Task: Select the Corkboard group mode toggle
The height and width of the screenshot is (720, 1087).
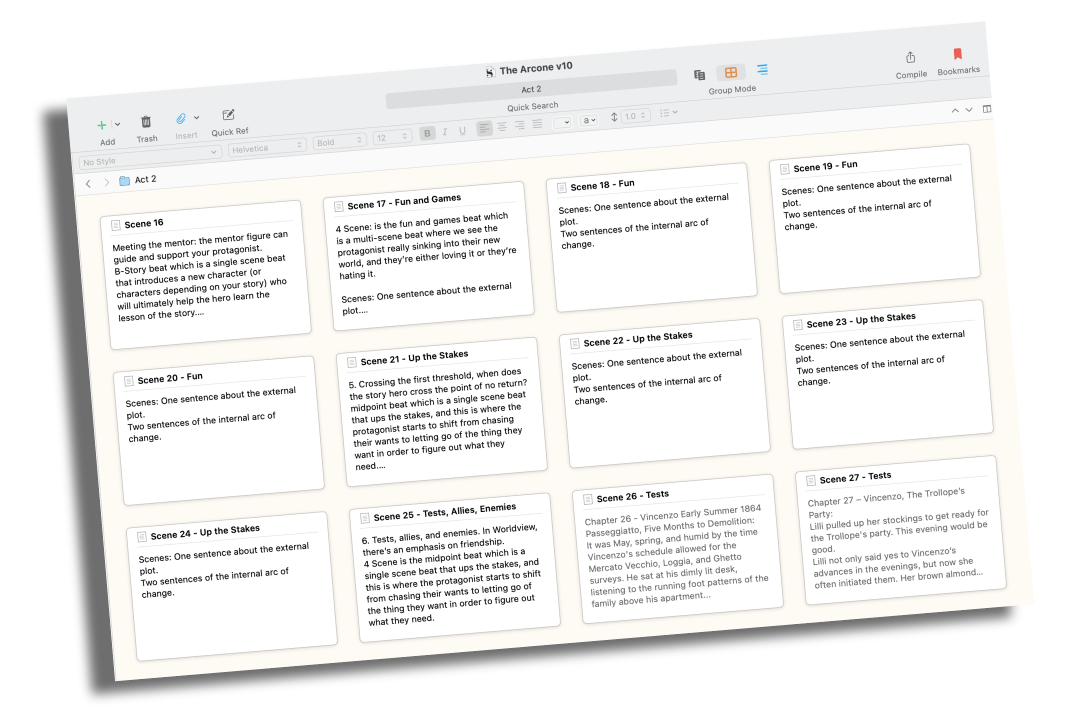Action: pos(731,73)
